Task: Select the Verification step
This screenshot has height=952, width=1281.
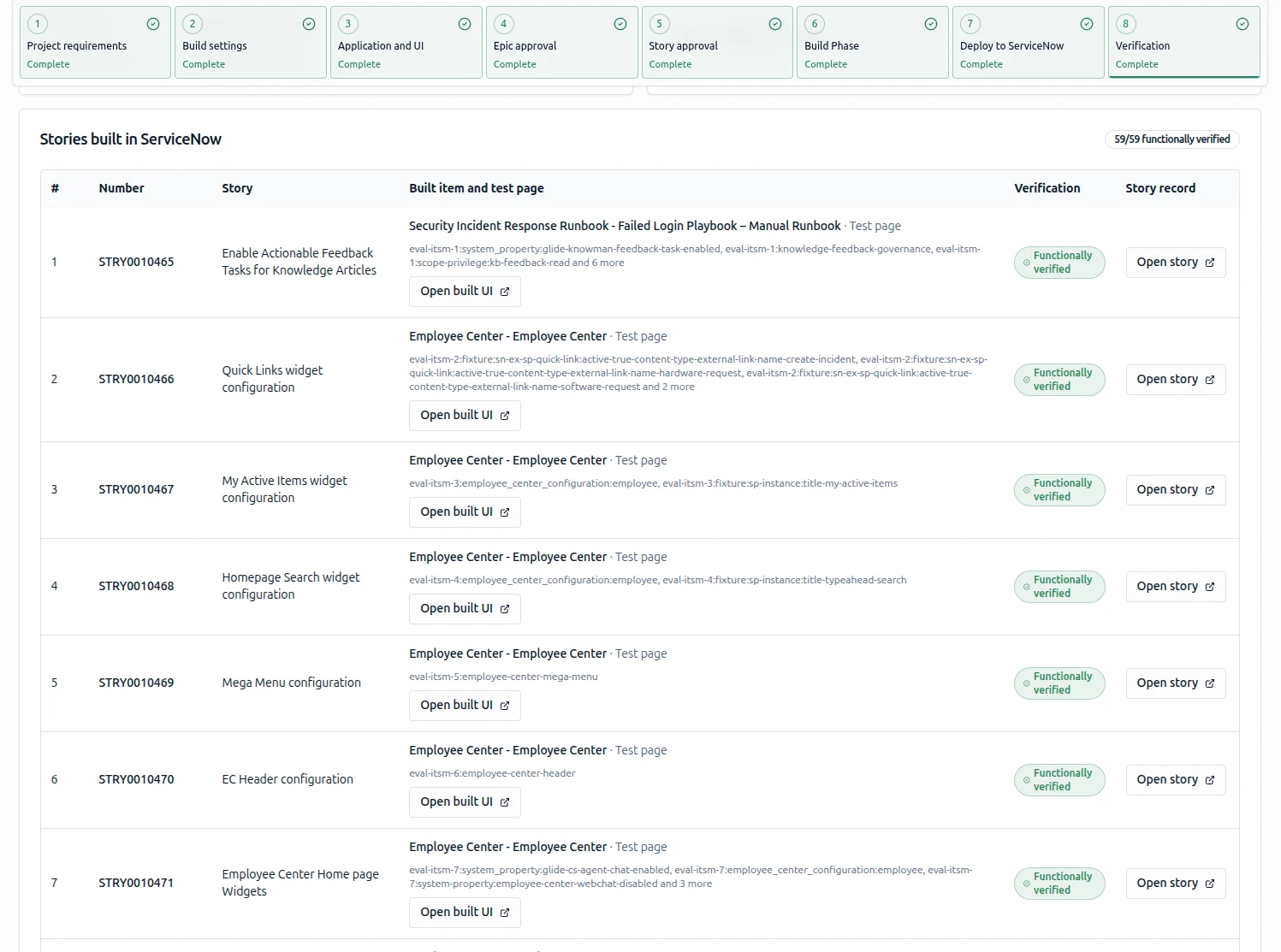Action: 1184,43
